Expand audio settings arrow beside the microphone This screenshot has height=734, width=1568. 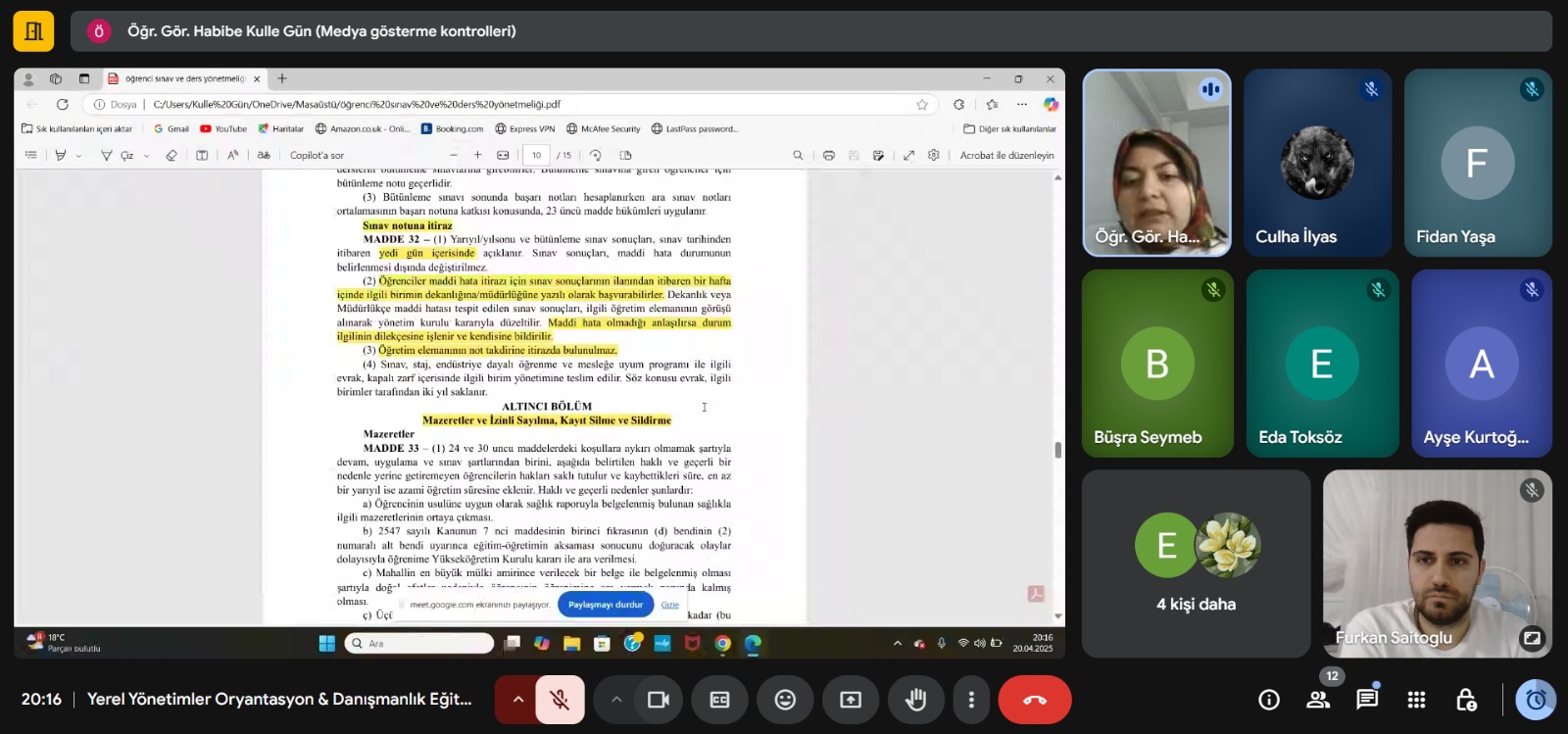[517, 700]
